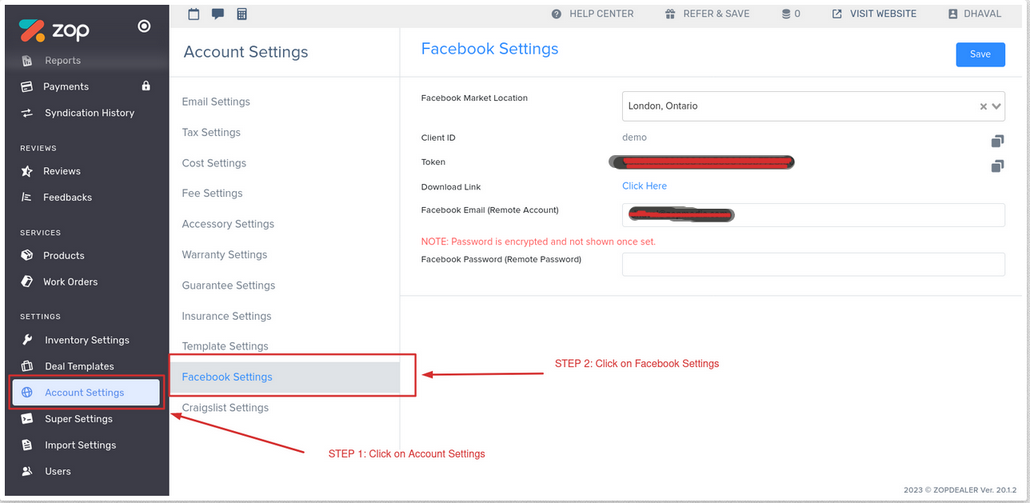The image size is (1030, 503).
Task: Click the Account Settings globe icon
Action: click(x=27, y=393)
